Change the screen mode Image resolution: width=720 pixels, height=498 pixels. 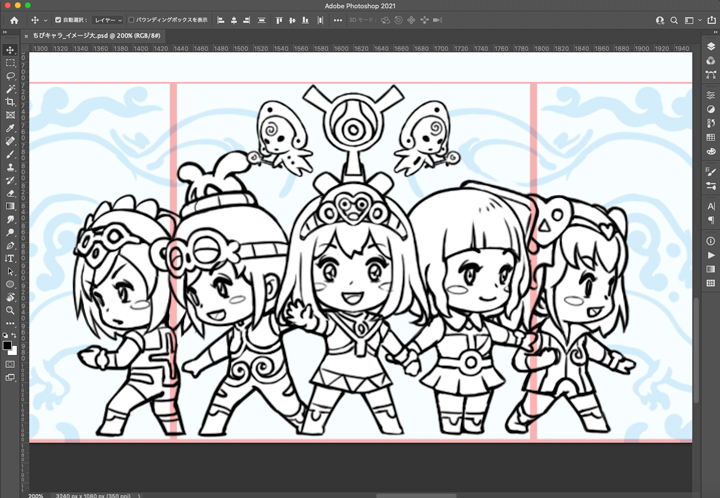(x=10, y=378)
